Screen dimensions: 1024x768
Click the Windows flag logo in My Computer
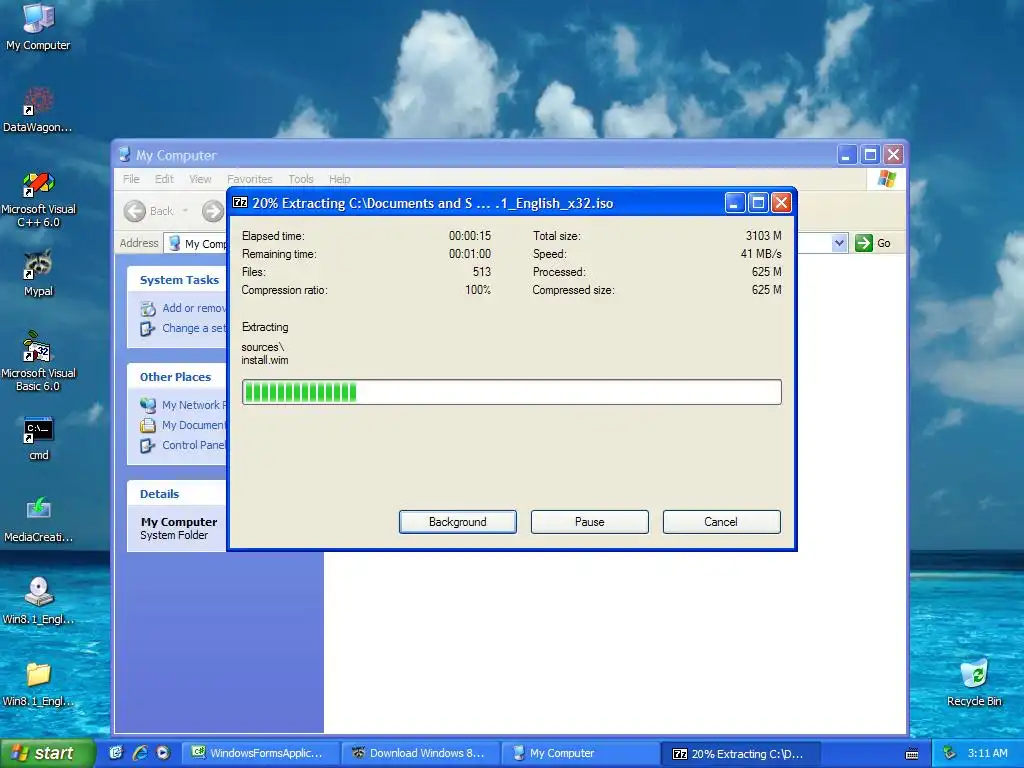coord(887,178)
